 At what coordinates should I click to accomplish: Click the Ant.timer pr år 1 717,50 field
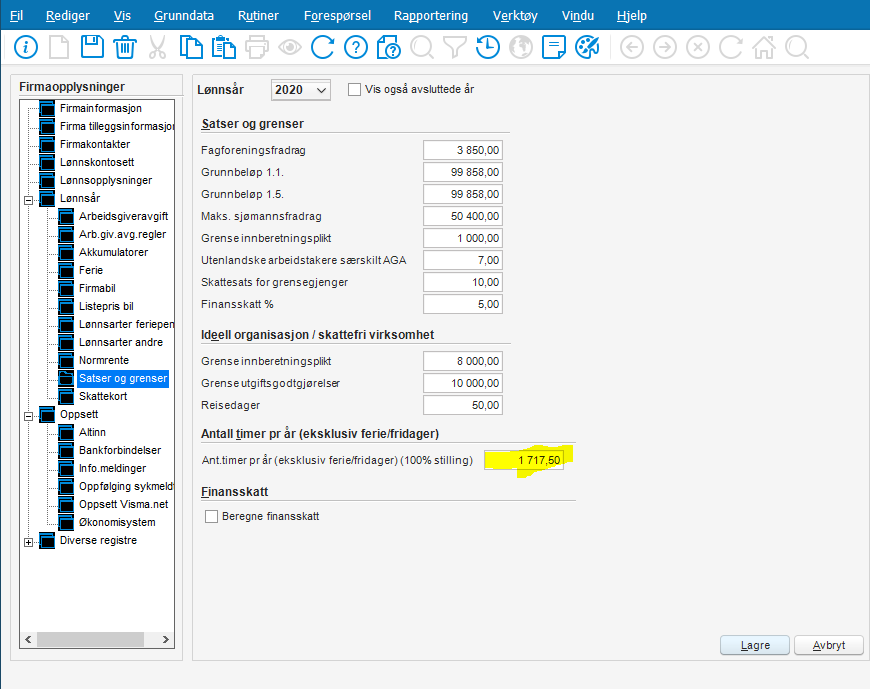(524, 460)
